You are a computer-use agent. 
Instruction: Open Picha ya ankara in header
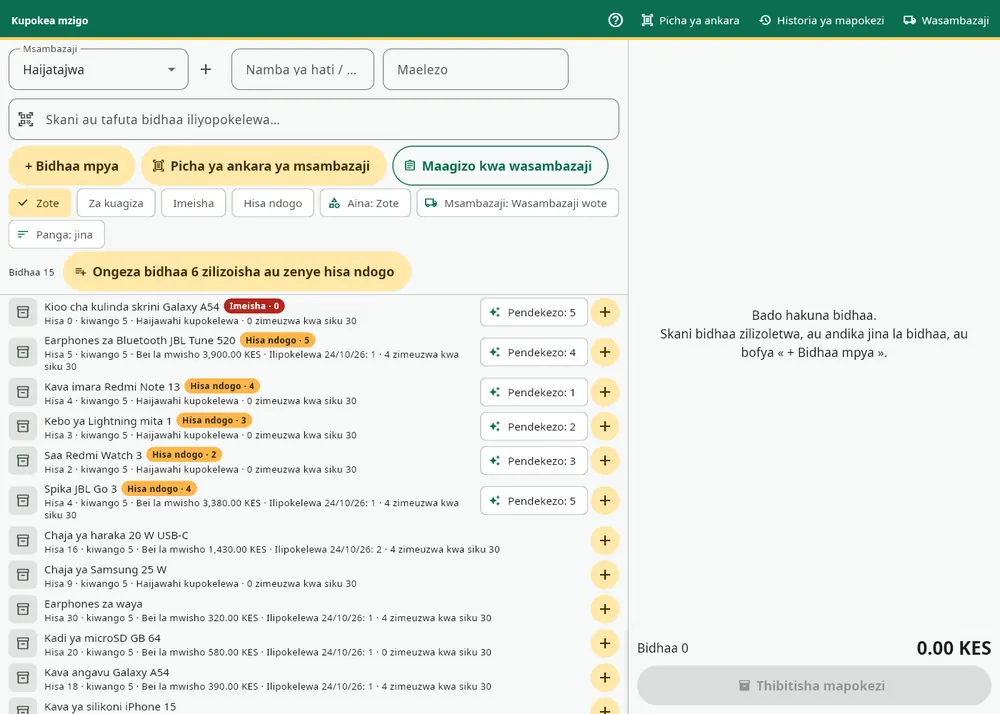tap(690, 20)
